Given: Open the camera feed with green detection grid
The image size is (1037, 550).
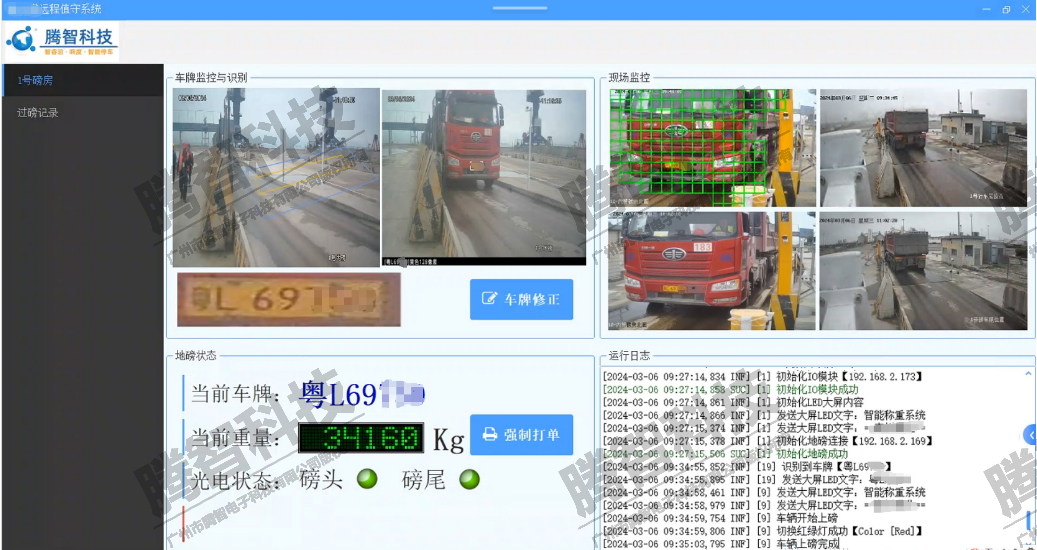Looking at the screenshot, I should click(x=710, y=147).
